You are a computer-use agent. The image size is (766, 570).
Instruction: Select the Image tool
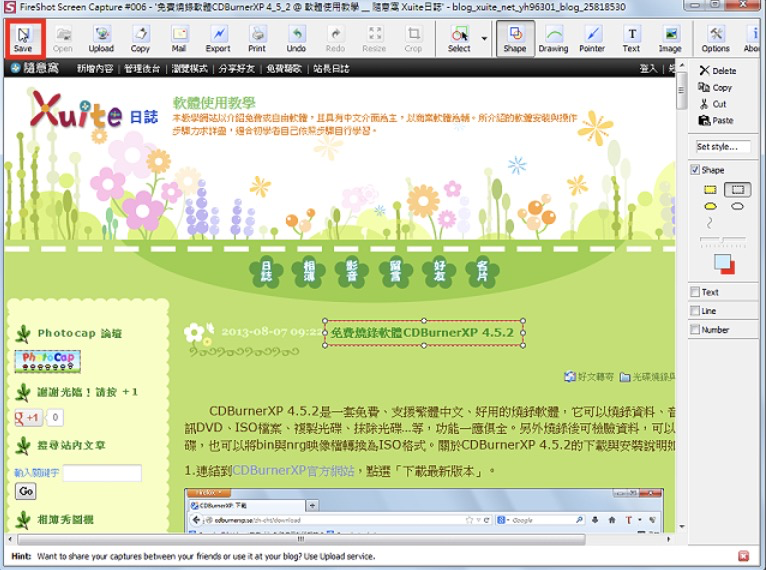tap(670, 39)
